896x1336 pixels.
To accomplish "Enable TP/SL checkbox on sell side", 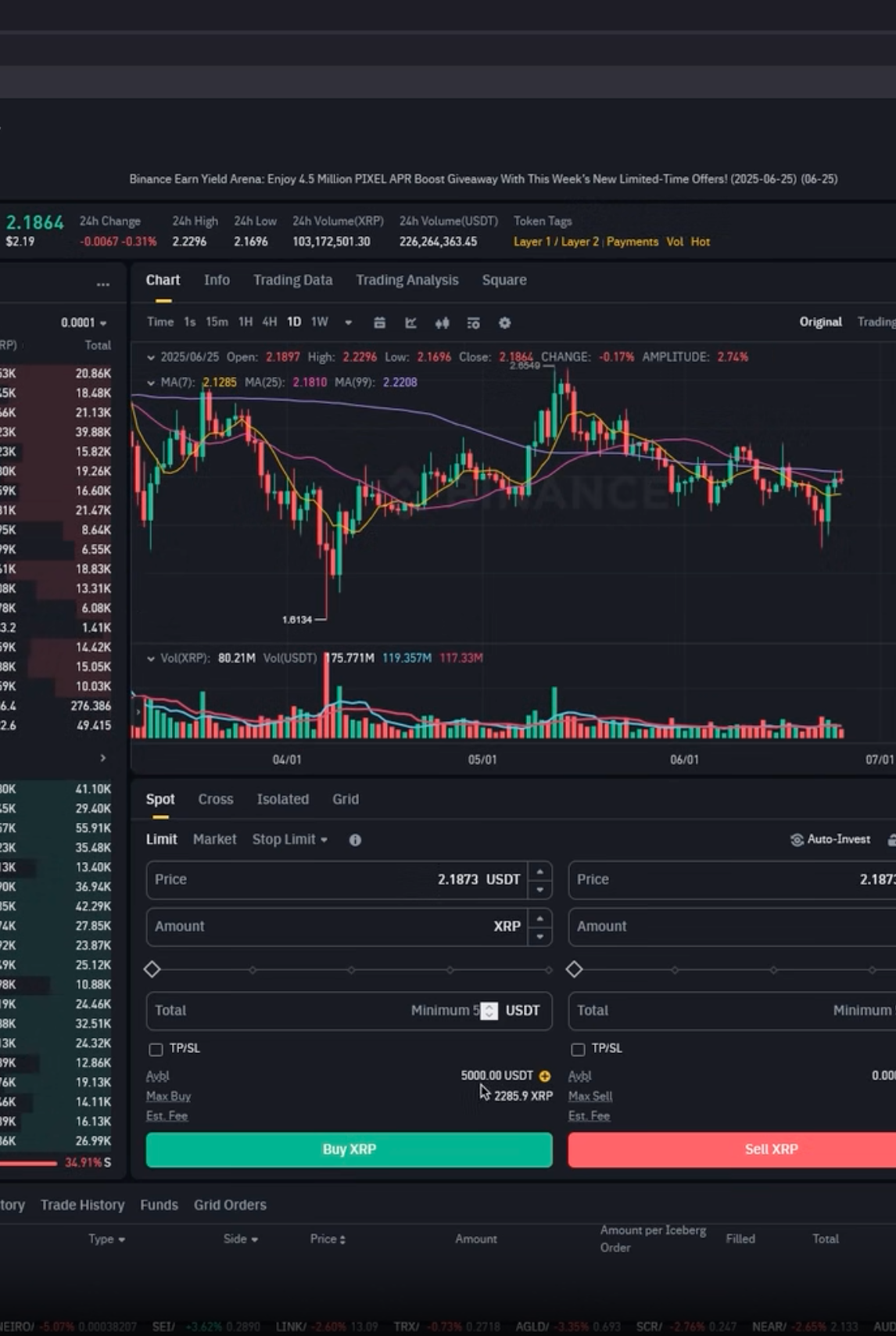I will (578, 1049).
